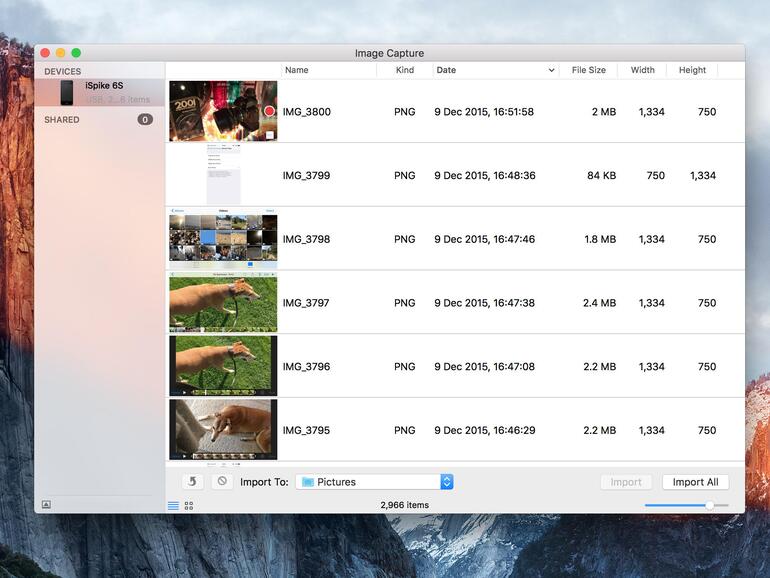Select the IMG_3795 thumbnail
This screenshot has height=578, width=770.
click(x=223, y=430)
